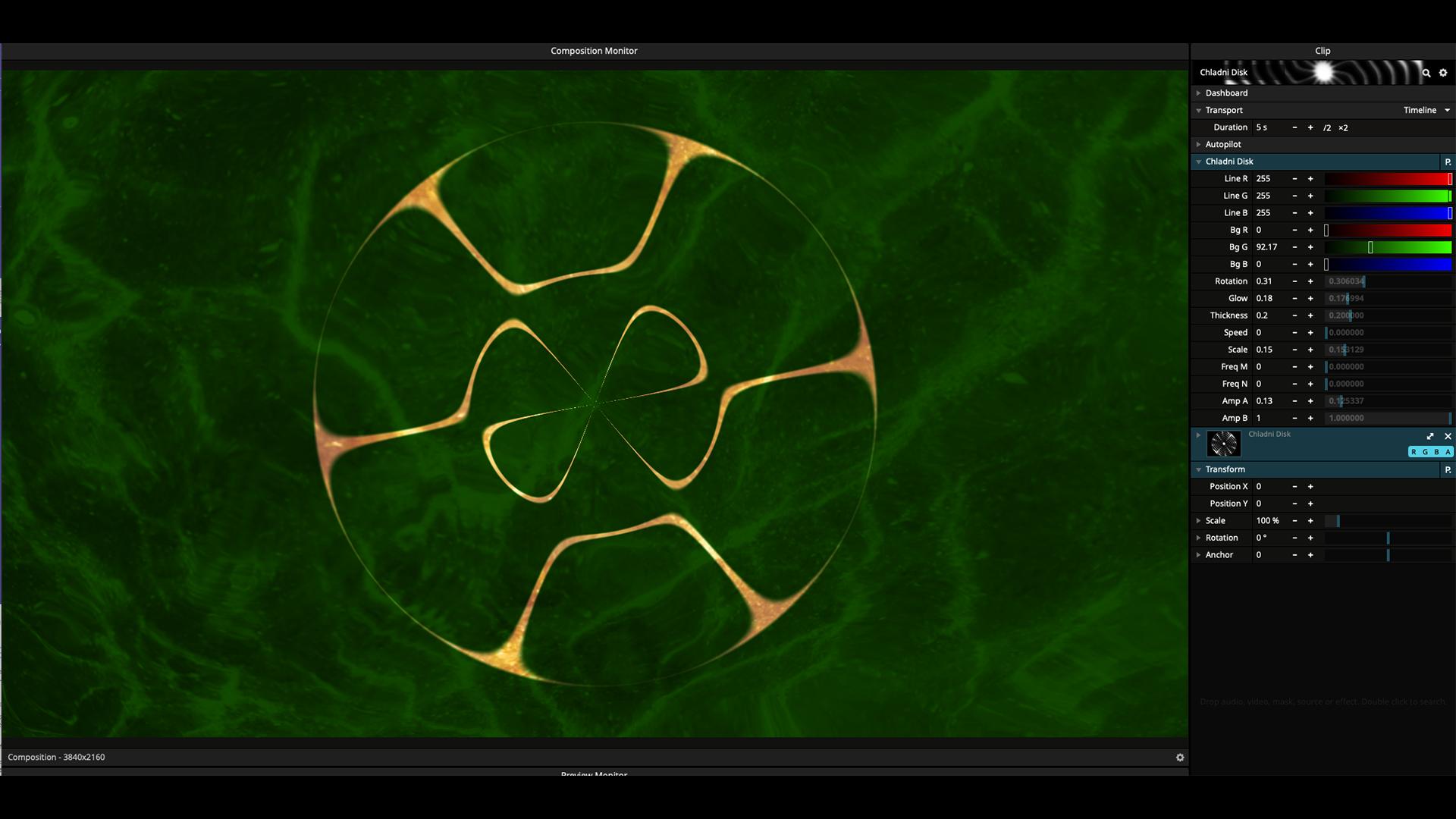Click the /2 duration halving button
The height and width of the screenshot is (819, 1456).
(x=1327, y=128)
